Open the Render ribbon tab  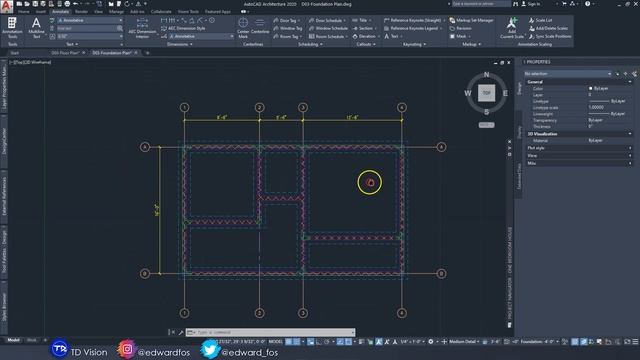tap(81, 12)
